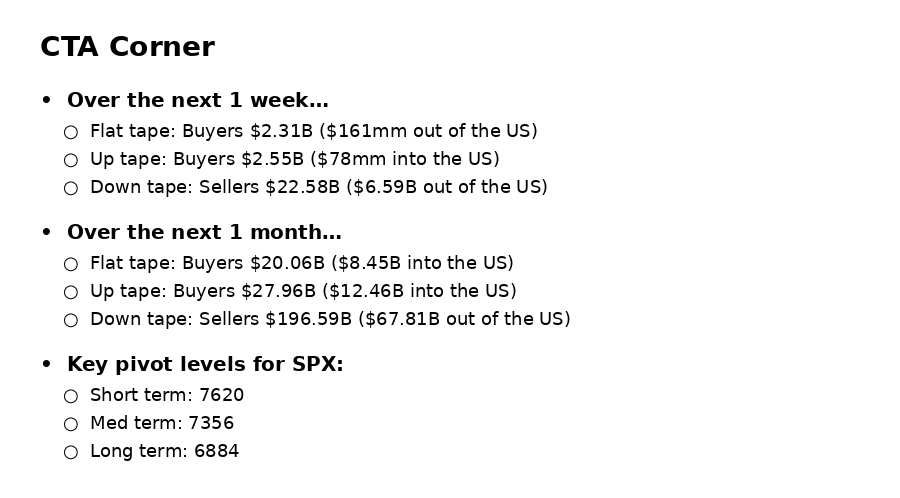Click the circle bullet before the $196.59B line
The width and height of the screenshot is (900, 498).
[71, 321]
